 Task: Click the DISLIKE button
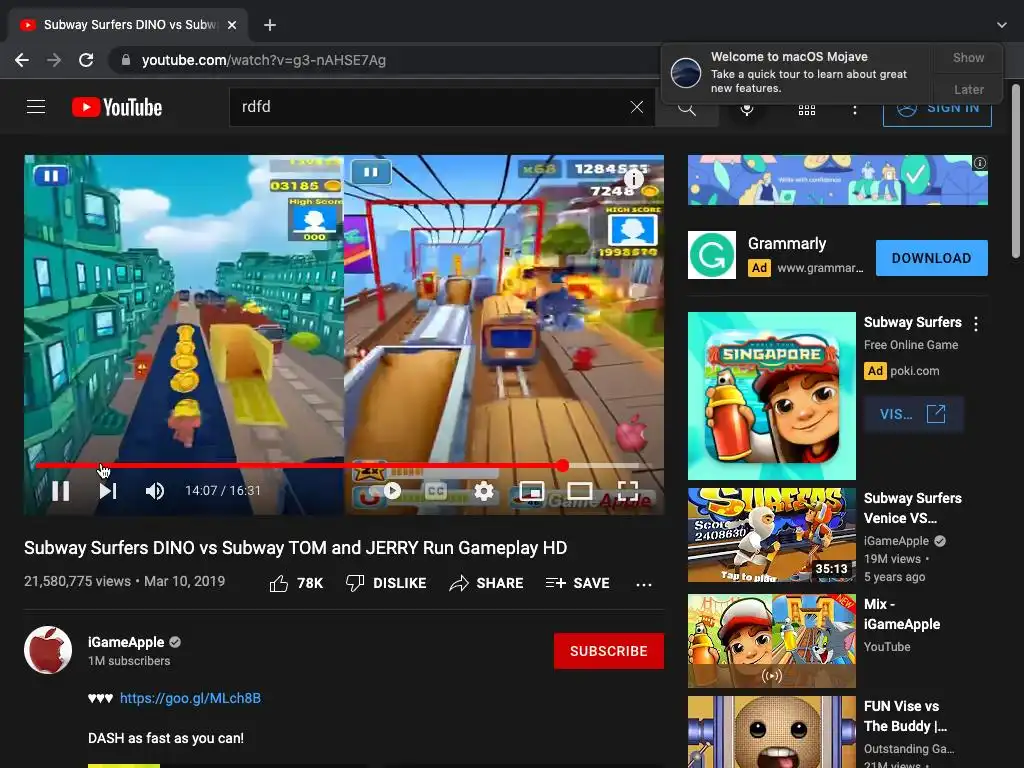point(386,583)
